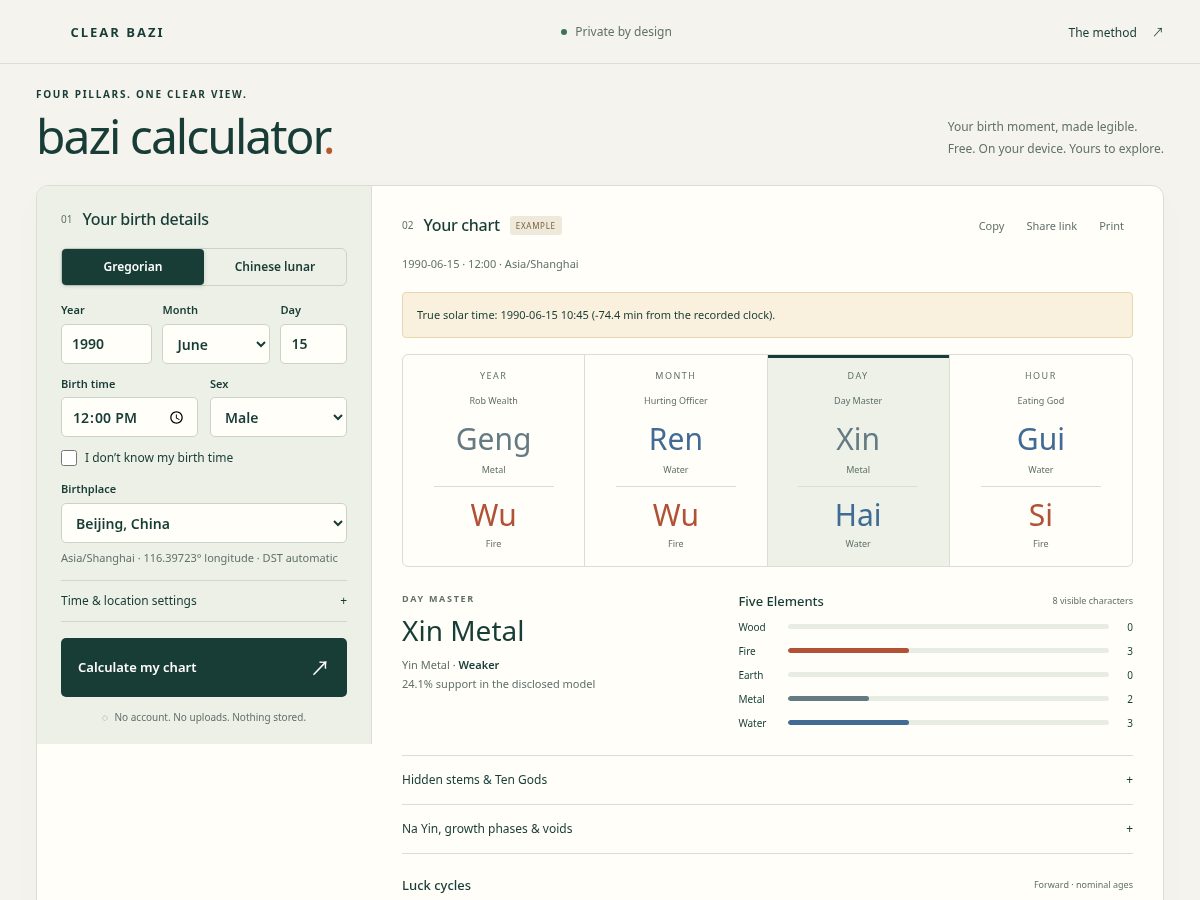Toggle 'I don't know my birth time' checkbox
Image resolution: width=1200 pixels, height=900 pixels.
[x=69, y=458]
